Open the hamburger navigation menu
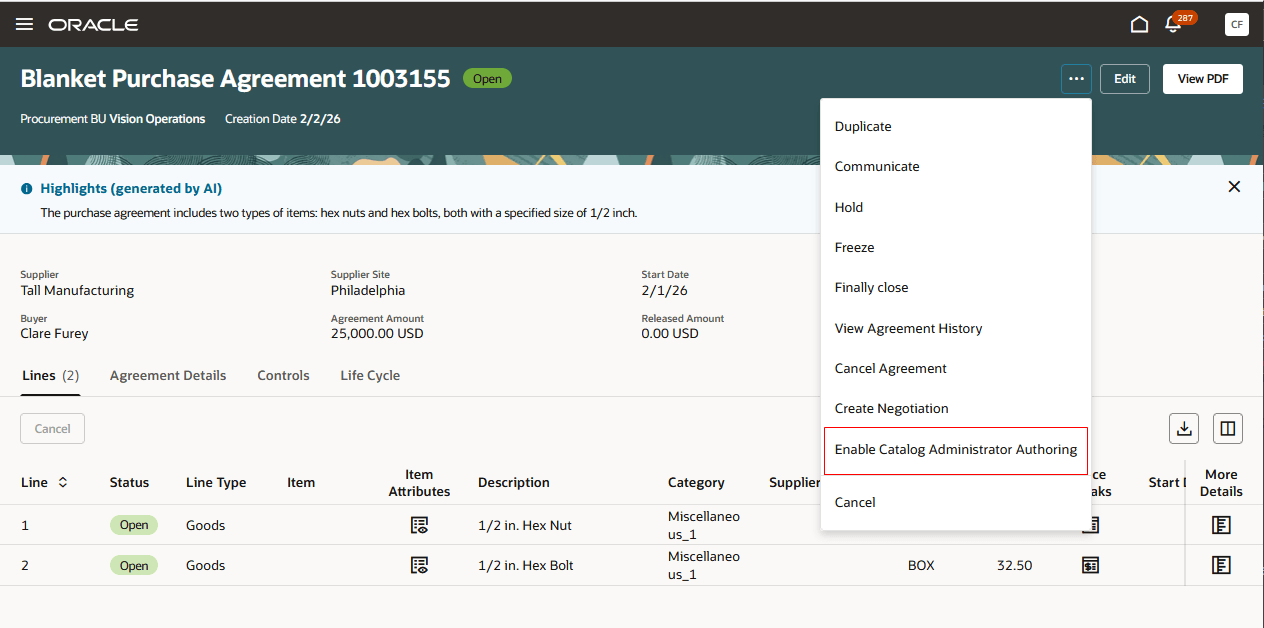This screenshot has width=1264, height=628. pyautogui.click(x=24, y=24)
